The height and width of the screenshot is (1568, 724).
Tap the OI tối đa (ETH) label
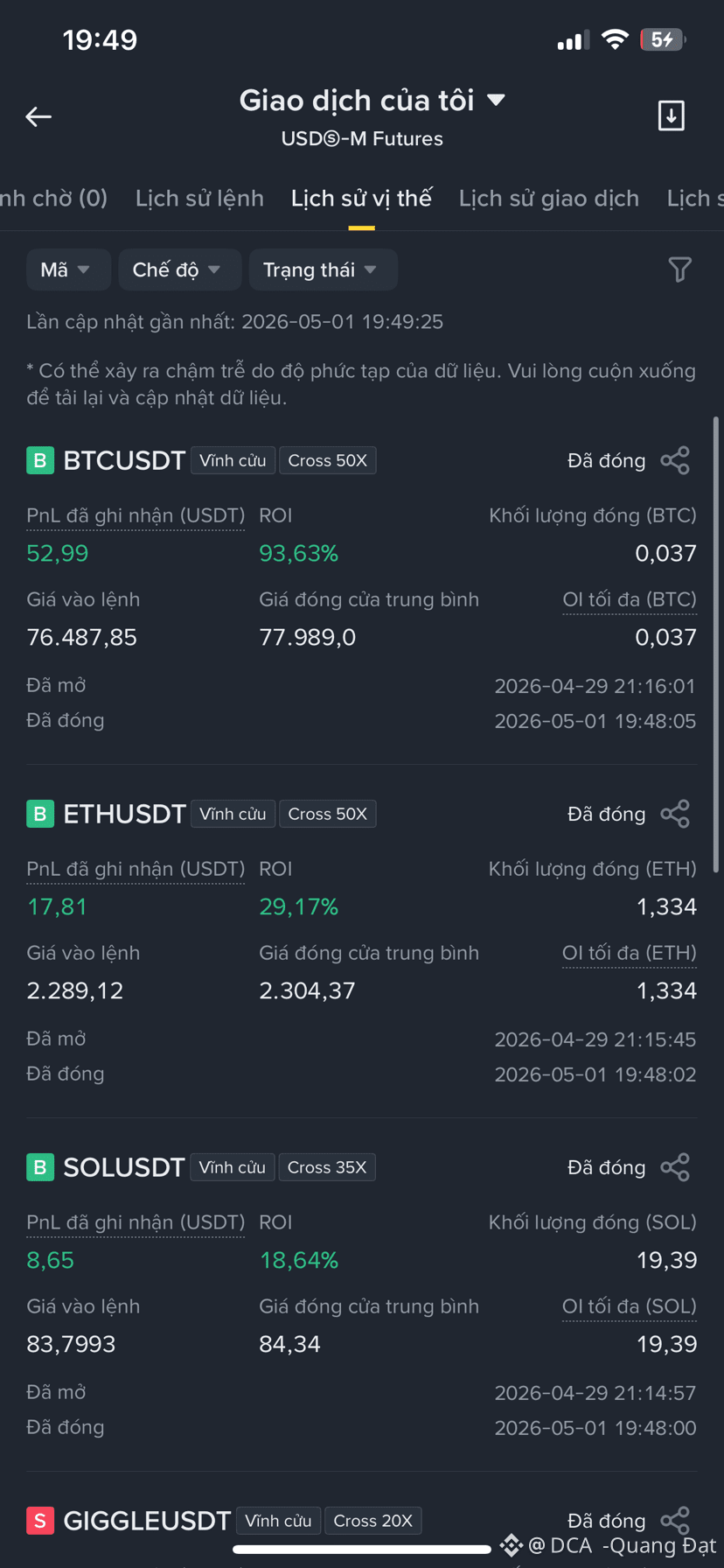[x=630, y=953]
